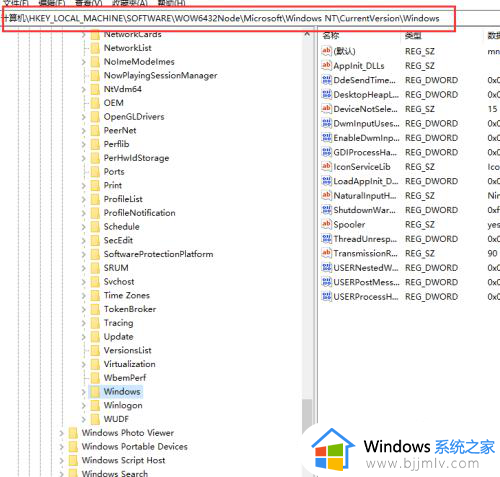Select the Virtualization key

[x=129, y=364]
